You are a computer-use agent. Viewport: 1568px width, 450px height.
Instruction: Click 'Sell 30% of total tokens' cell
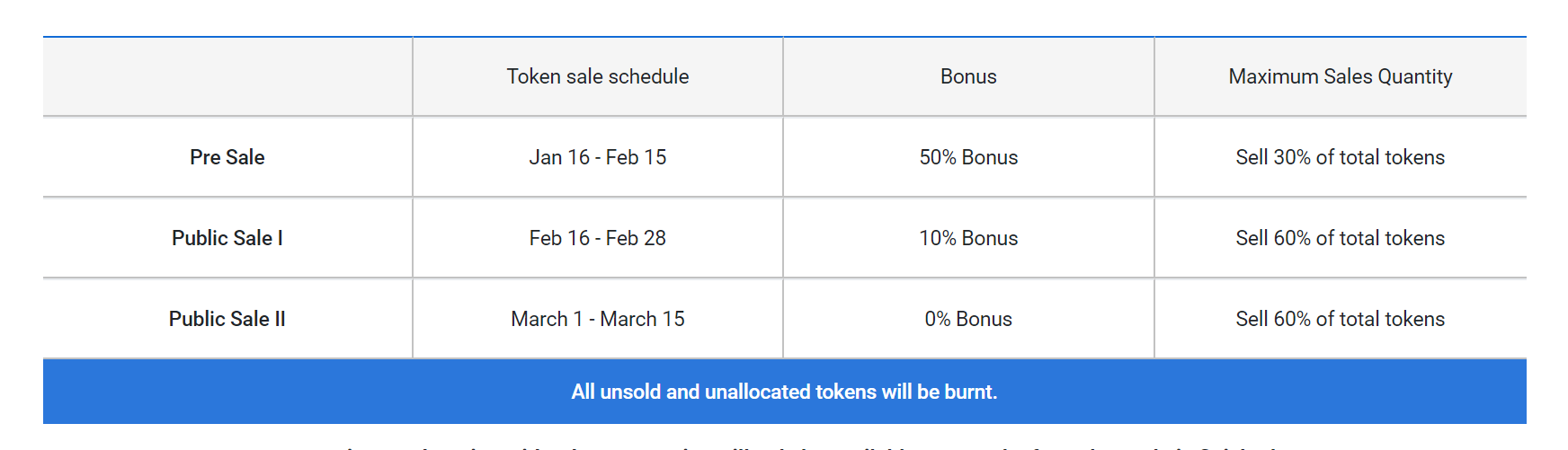coord(1340,157)
